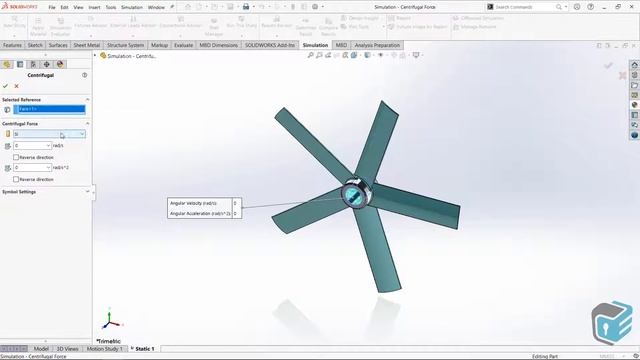Switch to the Analysis Preparation ribbon tab

pyautogui.click(x=377, y=45)
